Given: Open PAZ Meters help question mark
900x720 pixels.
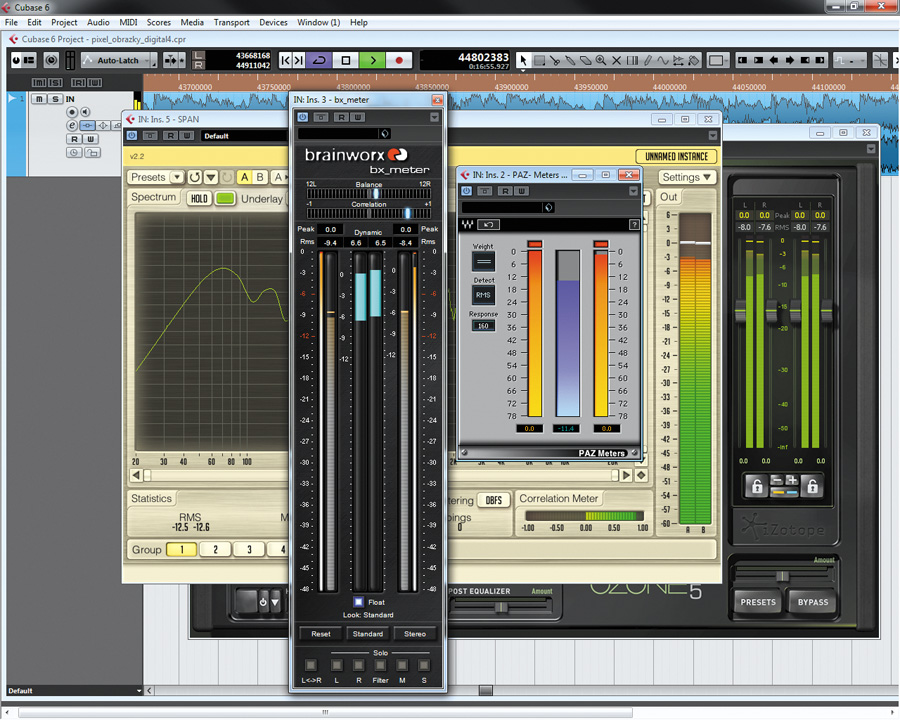Looking at the screenshot, I should point(634,224).
